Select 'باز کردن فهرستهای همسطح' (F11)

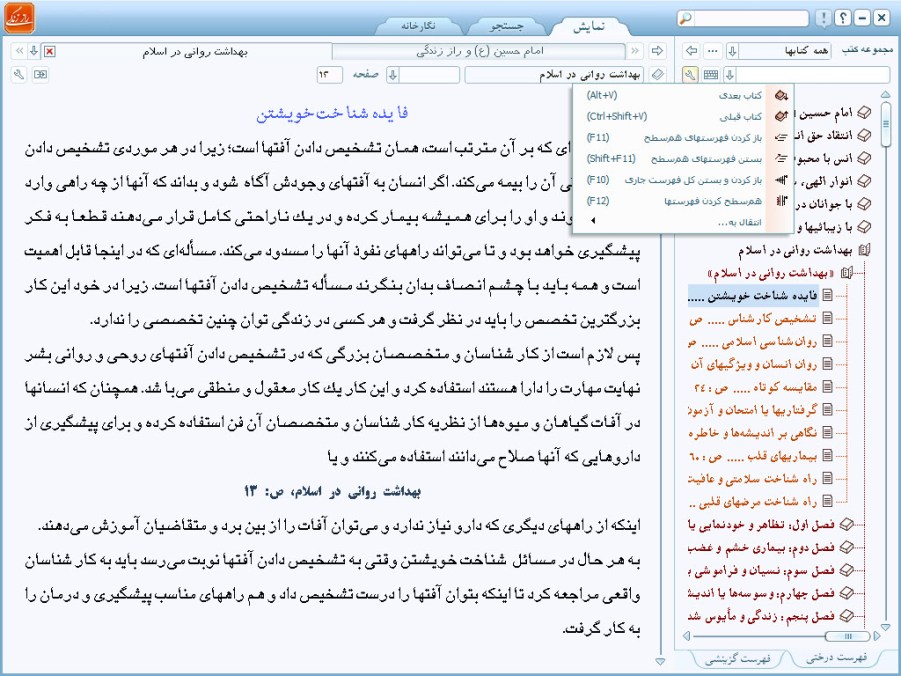684,137
